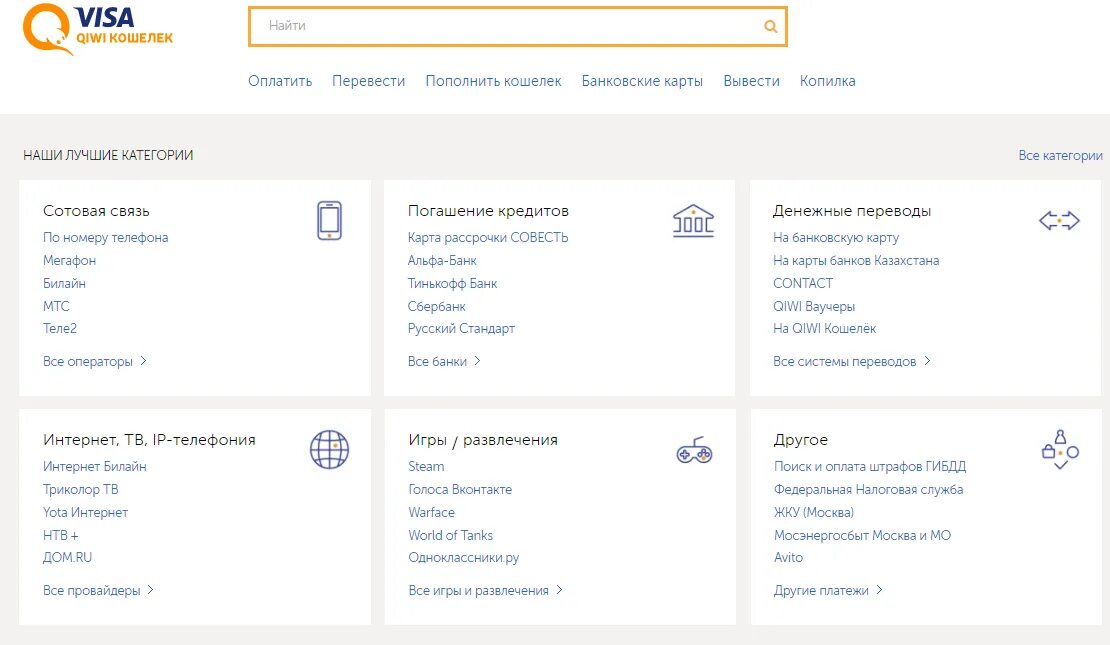Select ЖКУ (Москва)

coord(813,513)
